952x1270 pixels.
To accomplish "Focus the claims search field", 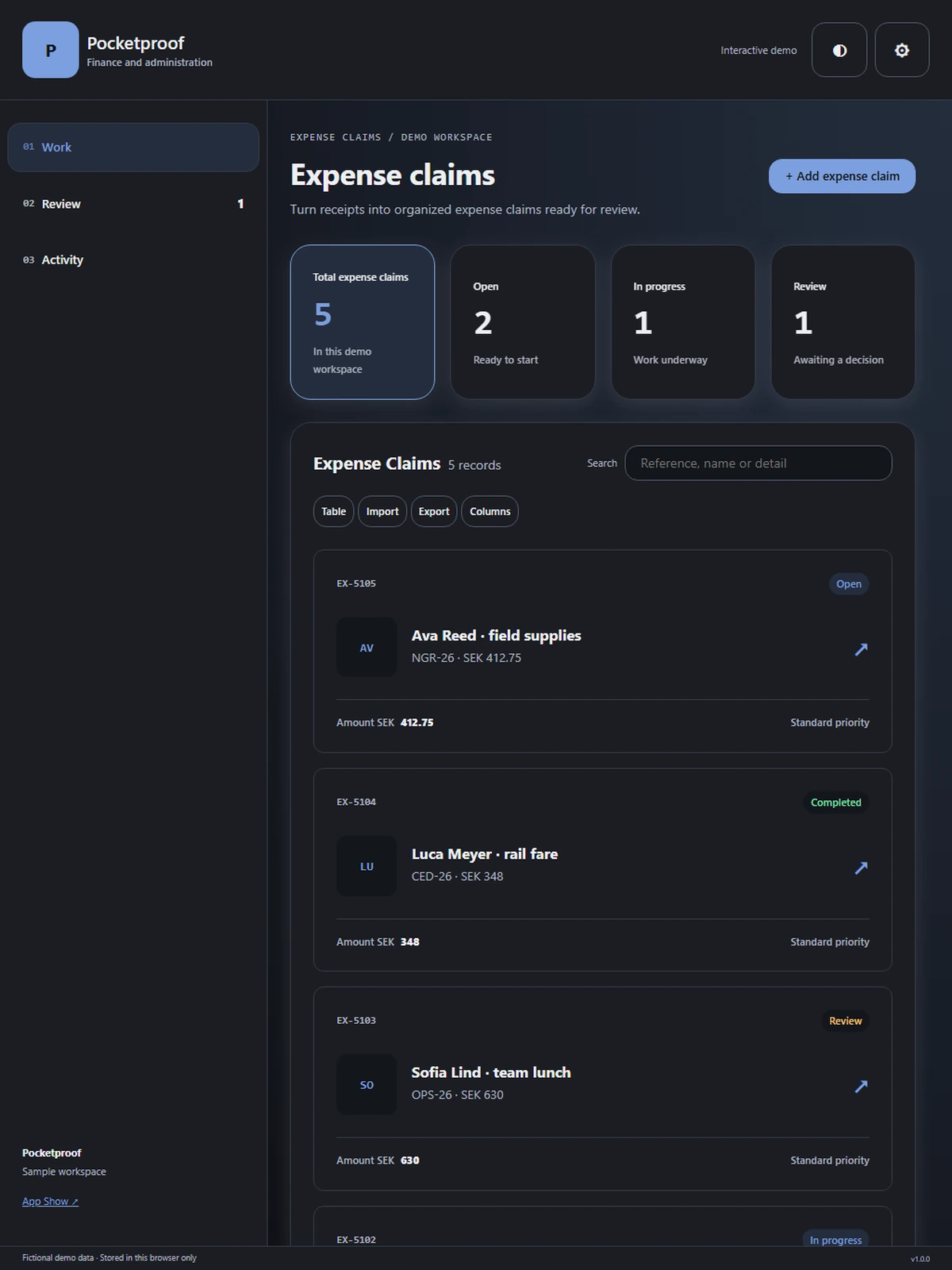I will [x=758, y=463].
